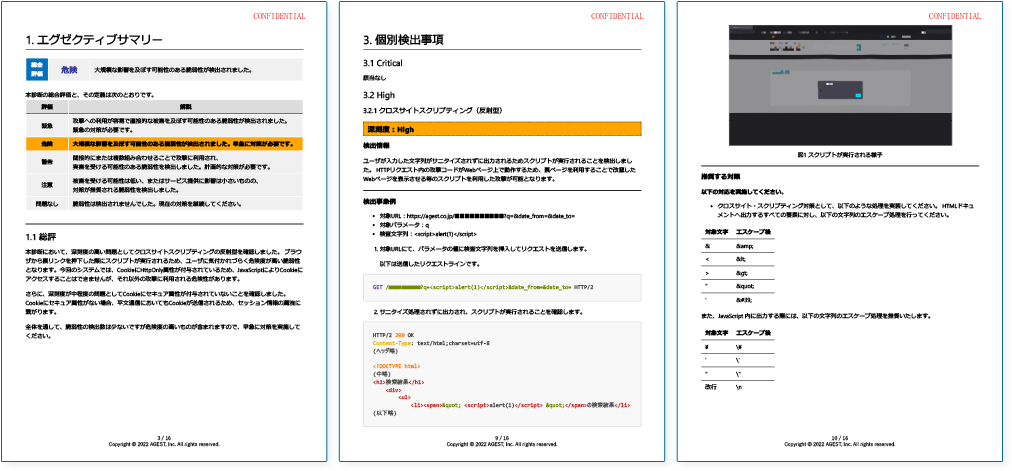This screenshot has height=471, width=1012.
Task: Click the "3 / 16" page number
Action: coord(164,437)
